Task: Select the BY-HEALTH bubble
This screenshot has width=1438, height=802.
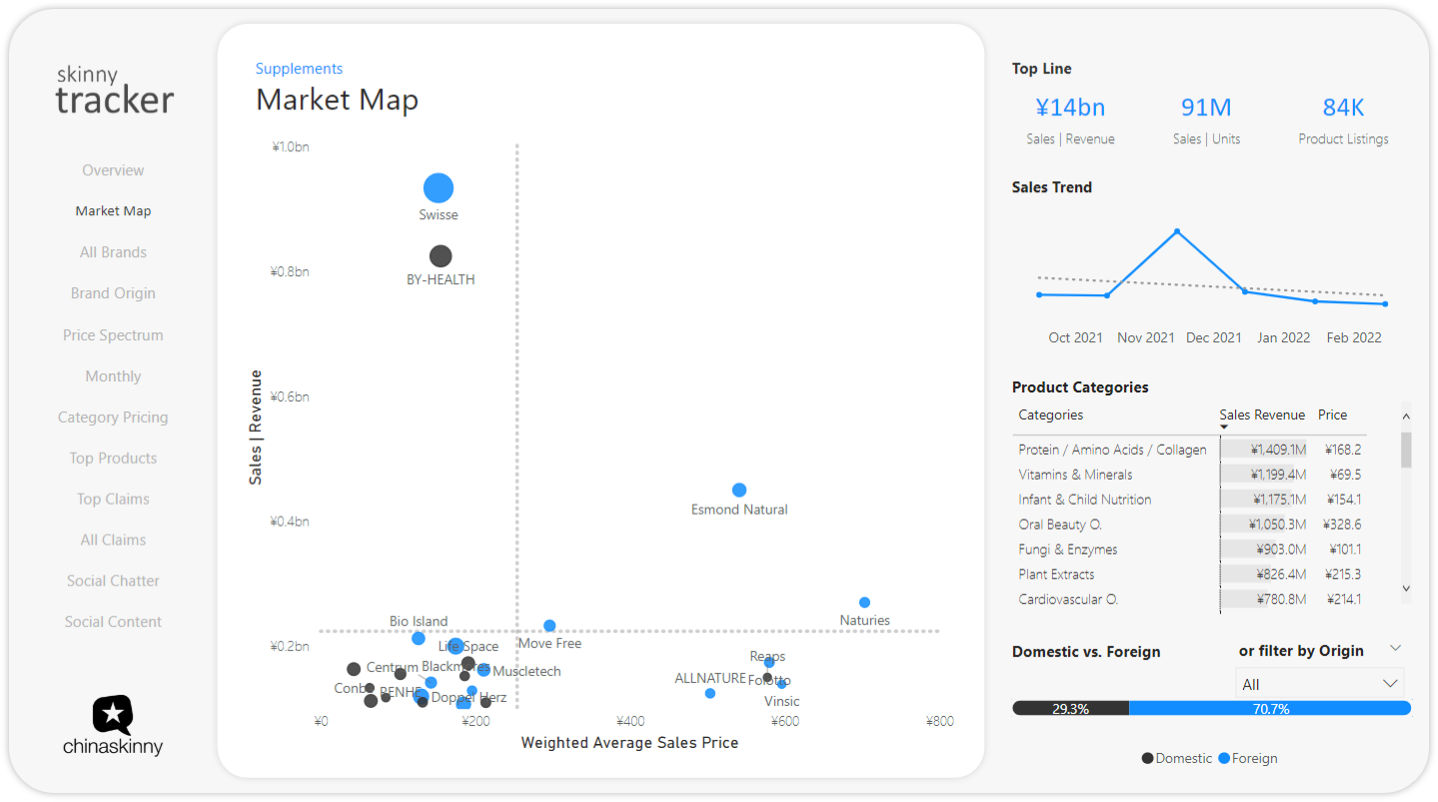Action: tap(440, 256)
